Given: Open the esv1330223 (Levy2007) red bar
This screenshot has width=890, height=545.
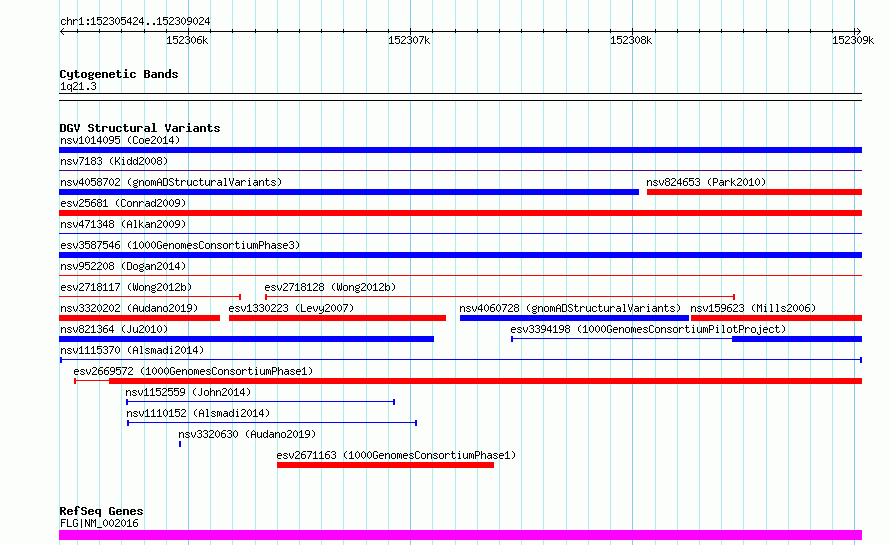Looking at the screenshot, I should (337, 318).
